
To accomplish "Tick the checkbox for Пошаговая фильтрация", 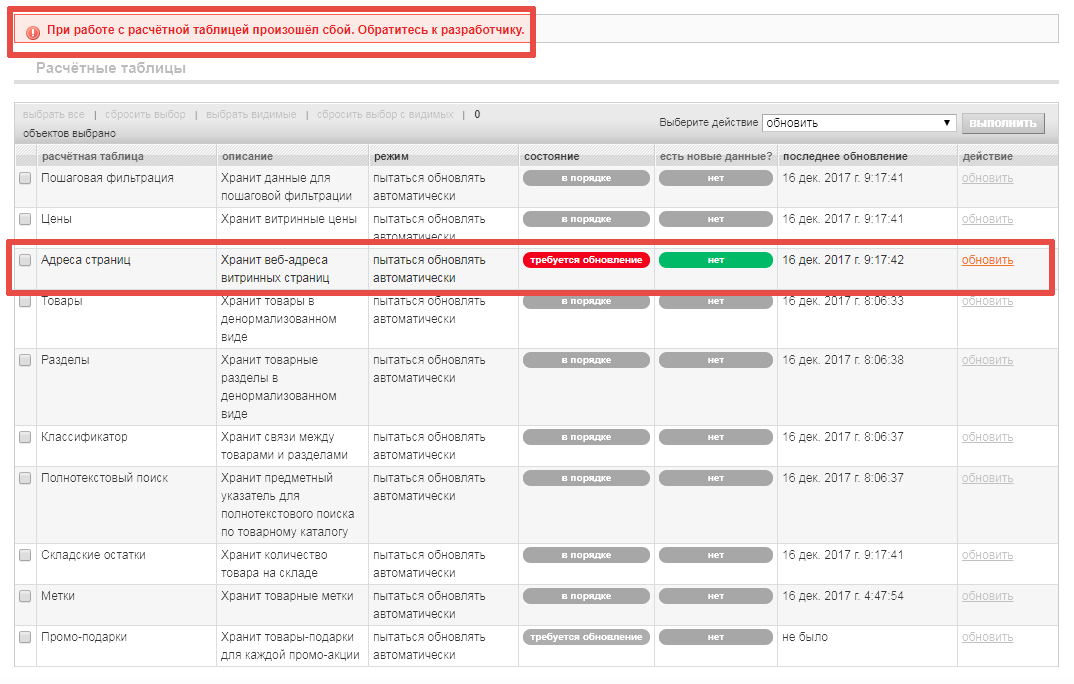I will [25, 178].
